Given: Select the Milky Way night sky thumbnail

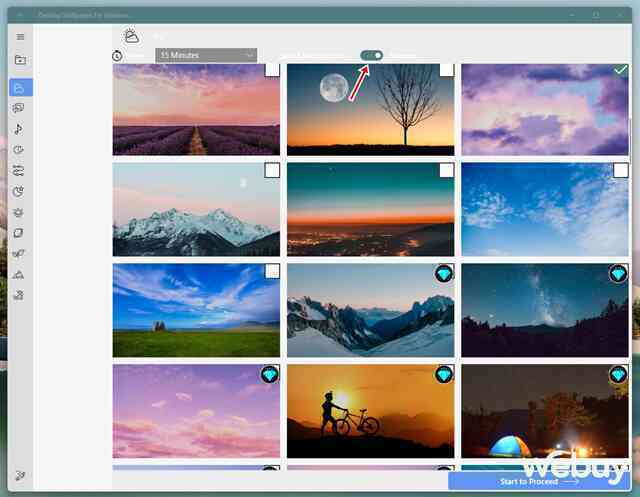Looking at the screenshot, I should (545, 310).
